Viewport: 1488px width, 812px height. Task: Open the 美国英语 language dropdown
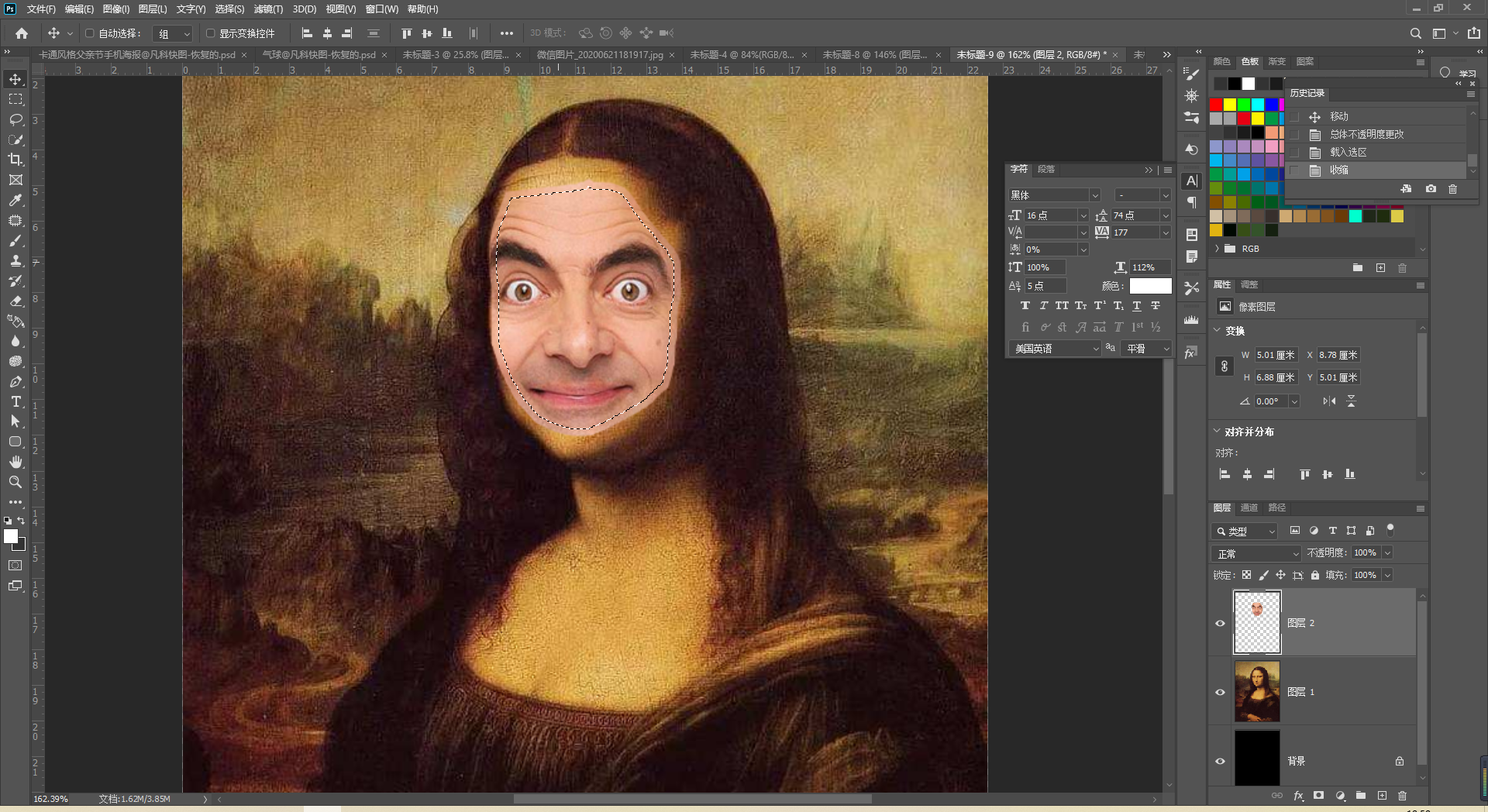tap(1055, 349)
